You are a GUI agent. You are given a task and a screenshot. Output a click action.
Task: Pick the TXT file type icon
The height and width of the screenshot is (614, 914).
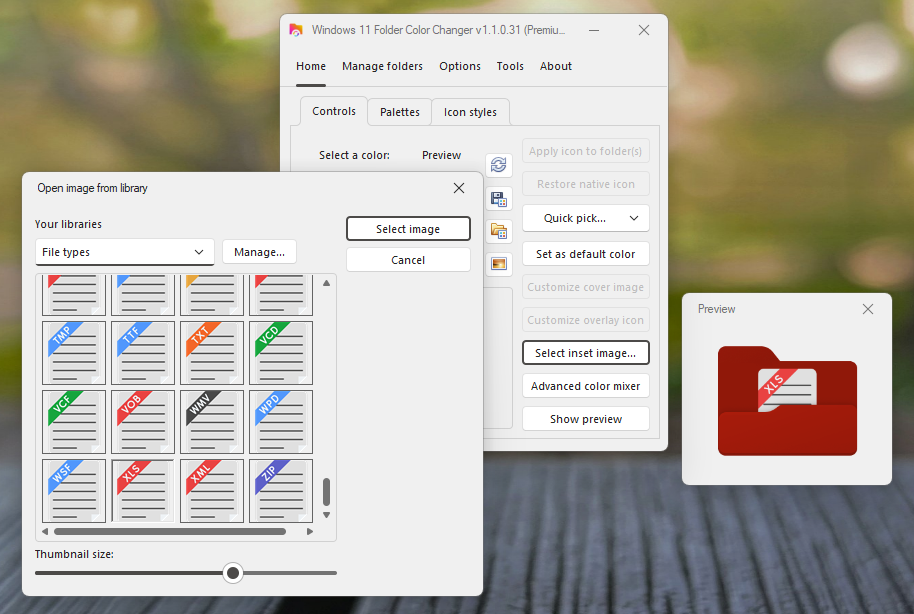(x=212, y=353)
